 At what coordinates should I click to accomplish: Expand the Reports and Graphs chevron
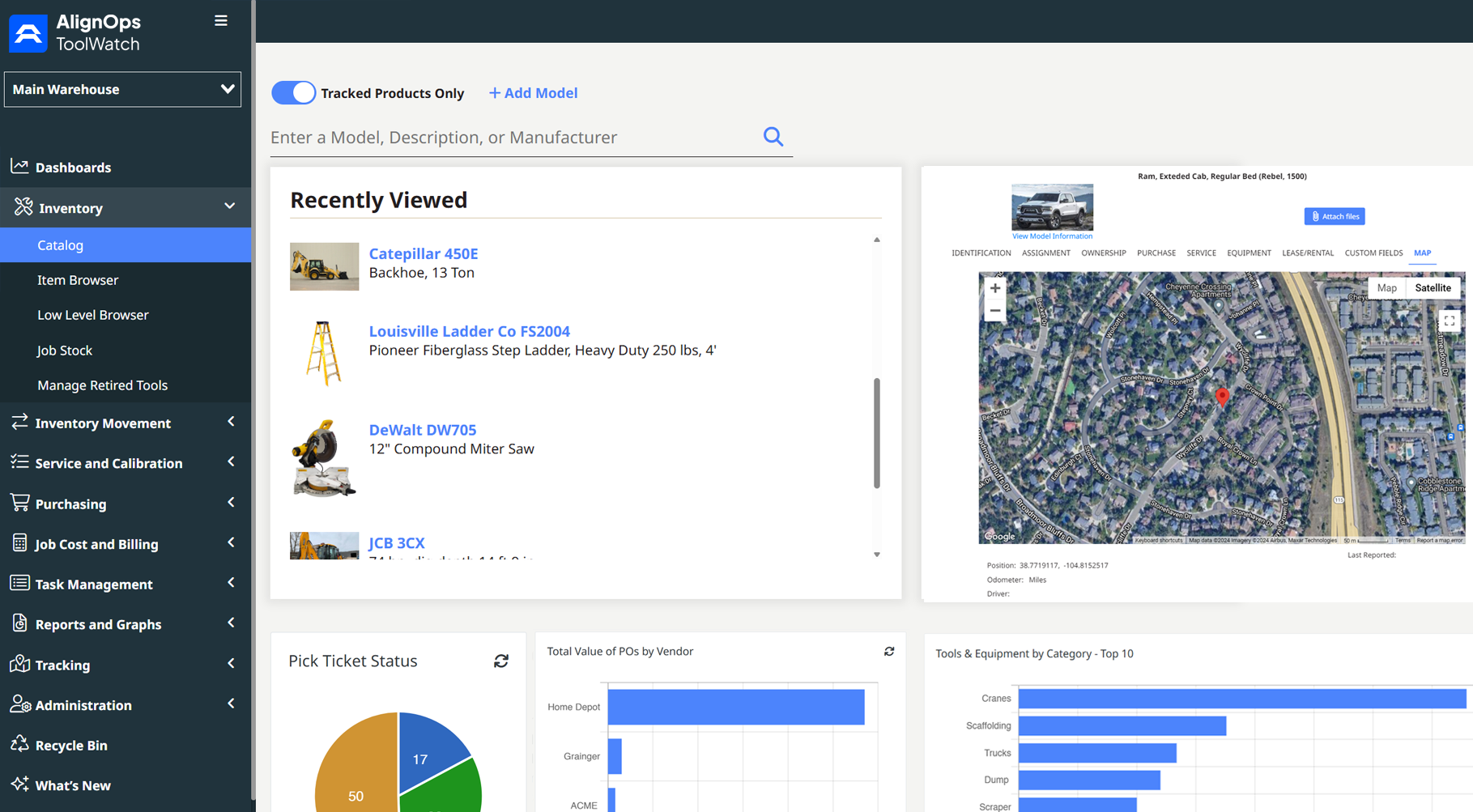(232, 623)
